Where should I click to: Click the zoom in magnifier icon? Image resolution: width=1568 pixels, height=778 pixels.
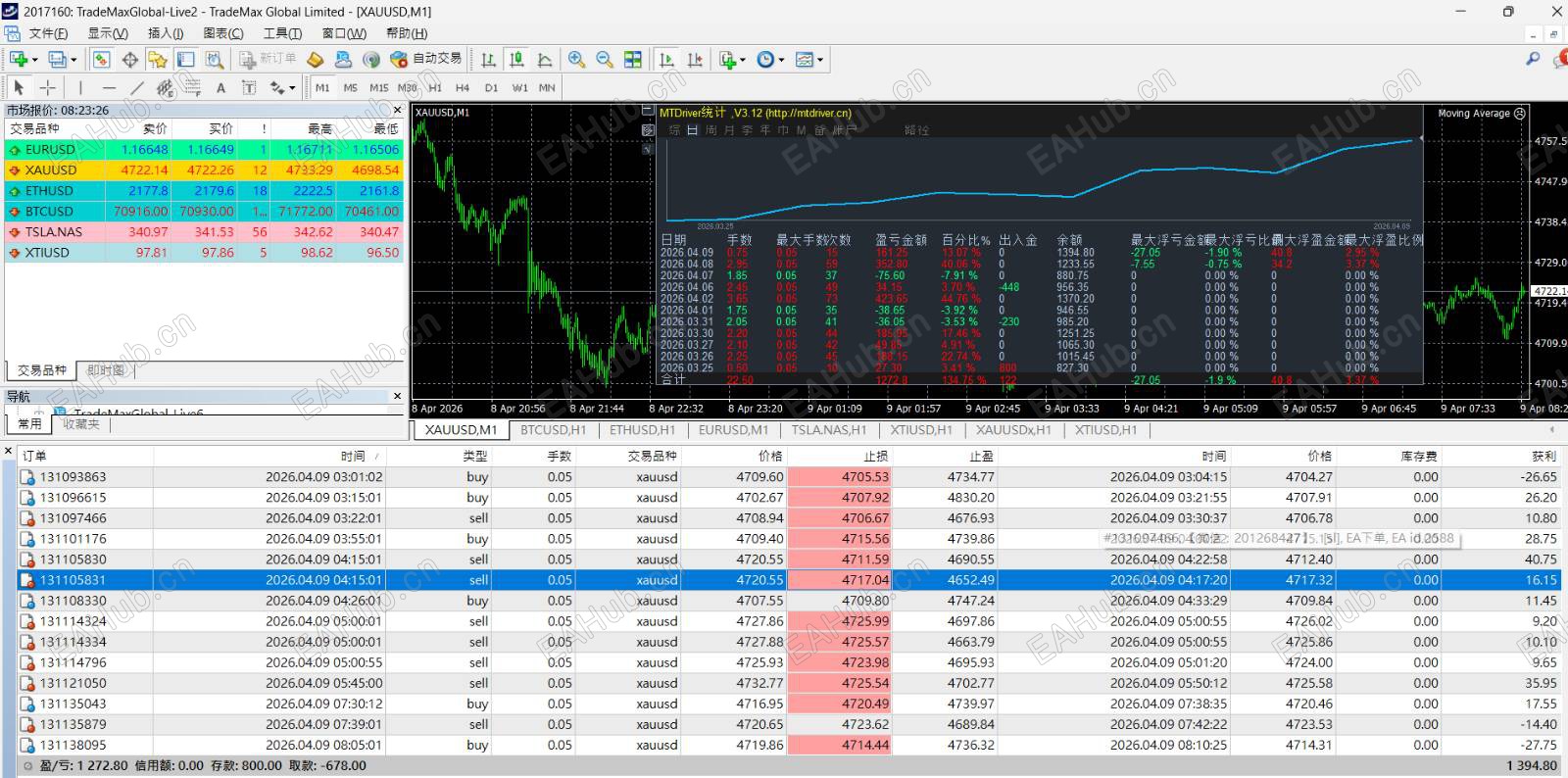[x=576, y=60]
